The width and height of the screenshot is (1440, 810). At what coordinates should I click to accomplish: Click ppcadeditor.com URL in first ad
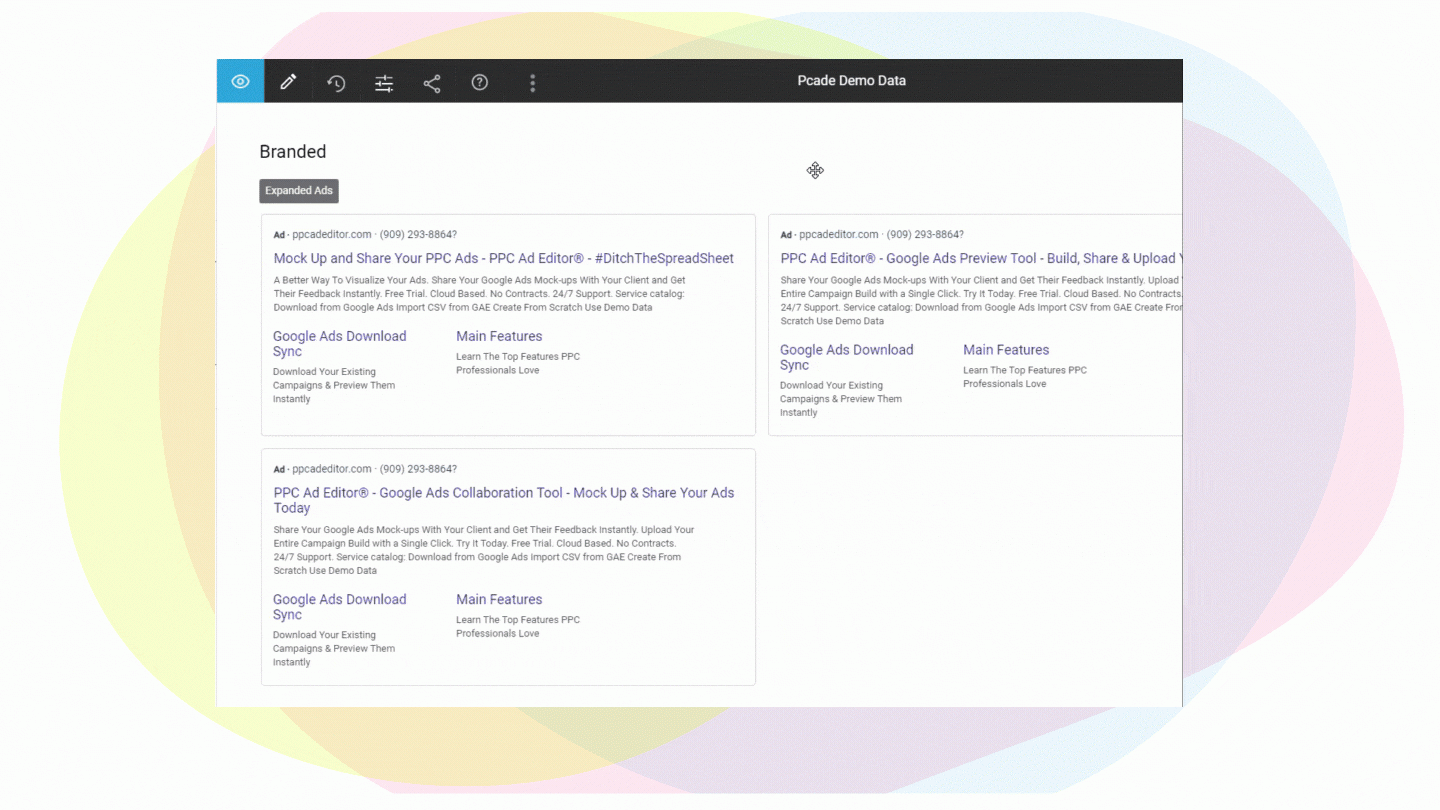click(x=332, y=234)
